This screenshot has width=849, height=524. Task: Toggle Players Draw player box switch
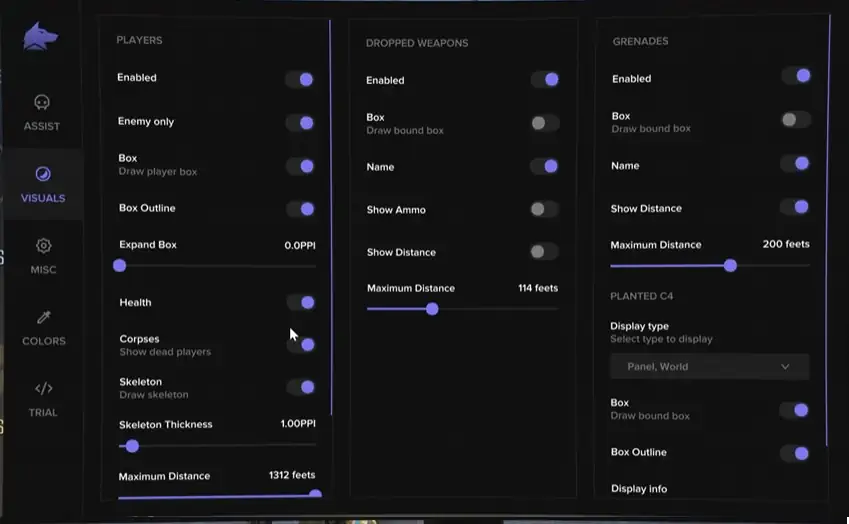tap(301, 166)
